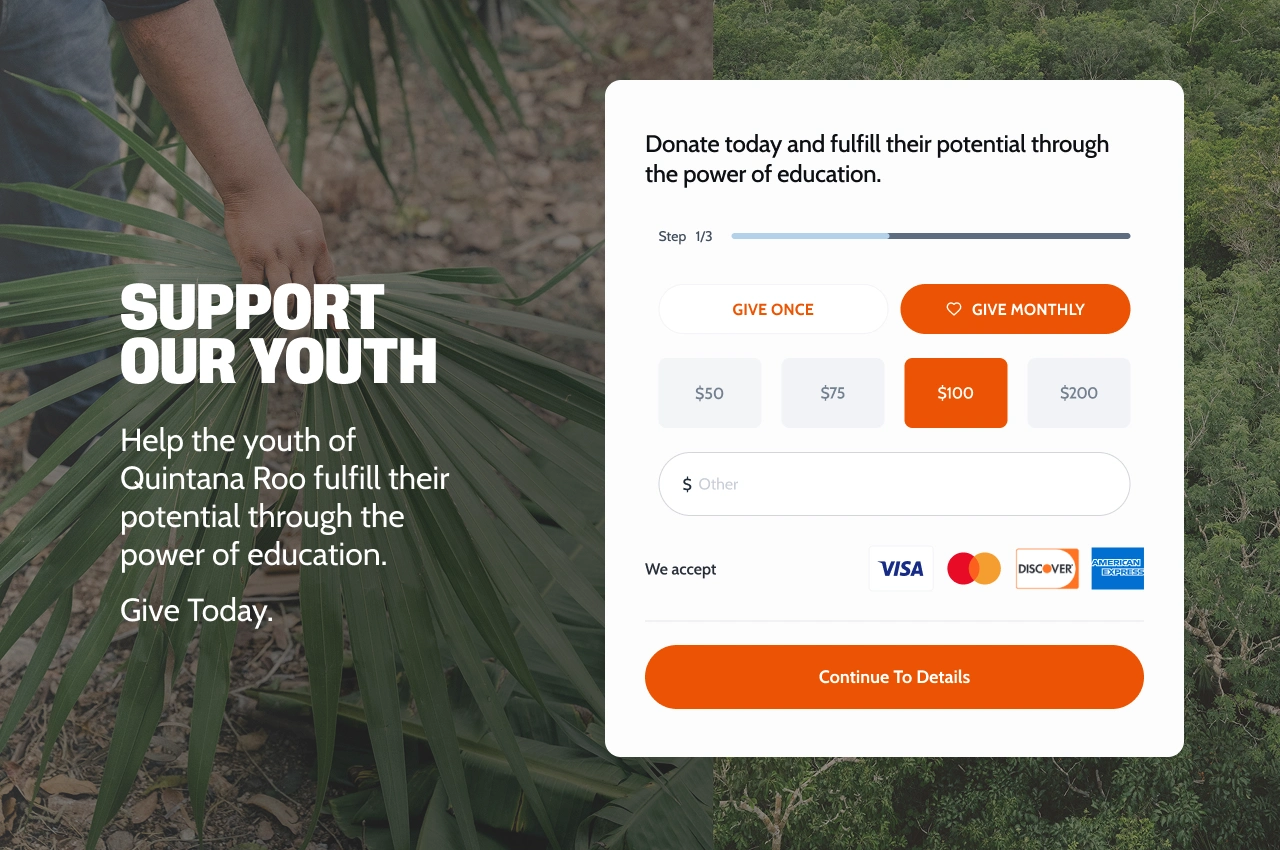Click the Give Today text
This screenshot has width=1280, height=850.
point(197,610)
